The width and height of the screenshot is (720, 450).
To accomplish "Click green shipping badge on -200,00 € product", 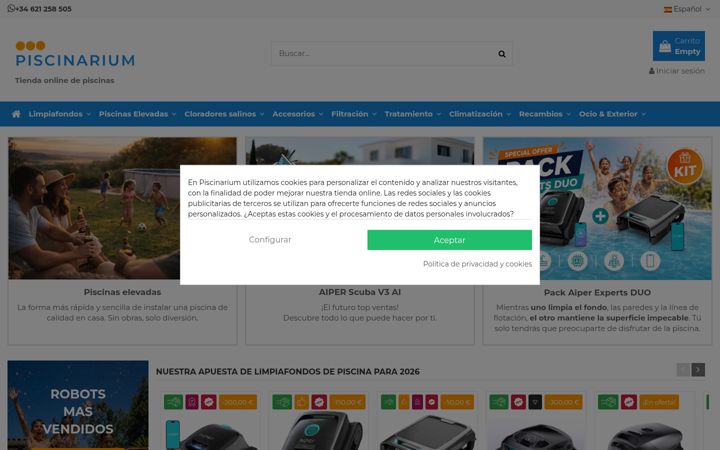I will coord(174,402).
